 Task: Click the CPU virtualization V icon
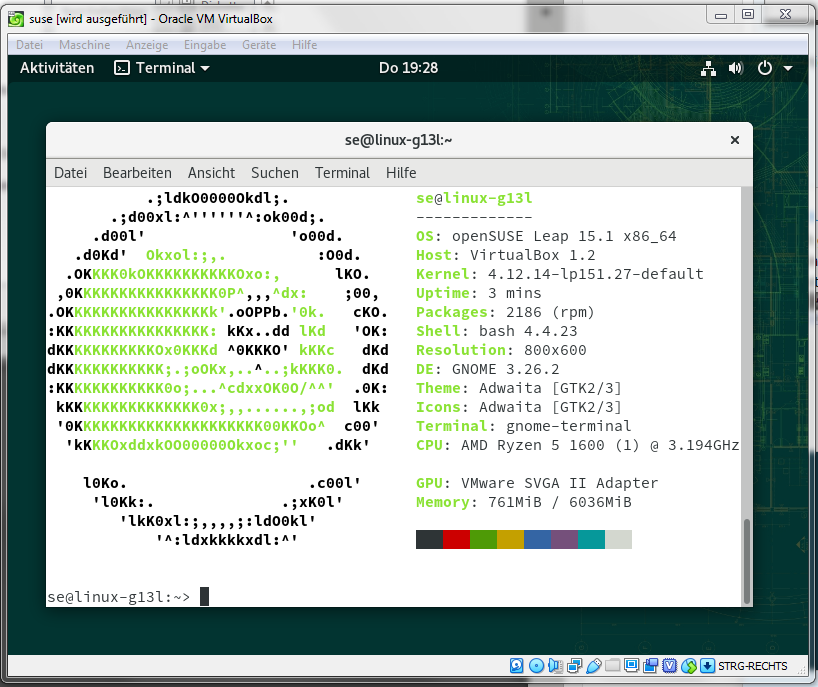[670, 666]
